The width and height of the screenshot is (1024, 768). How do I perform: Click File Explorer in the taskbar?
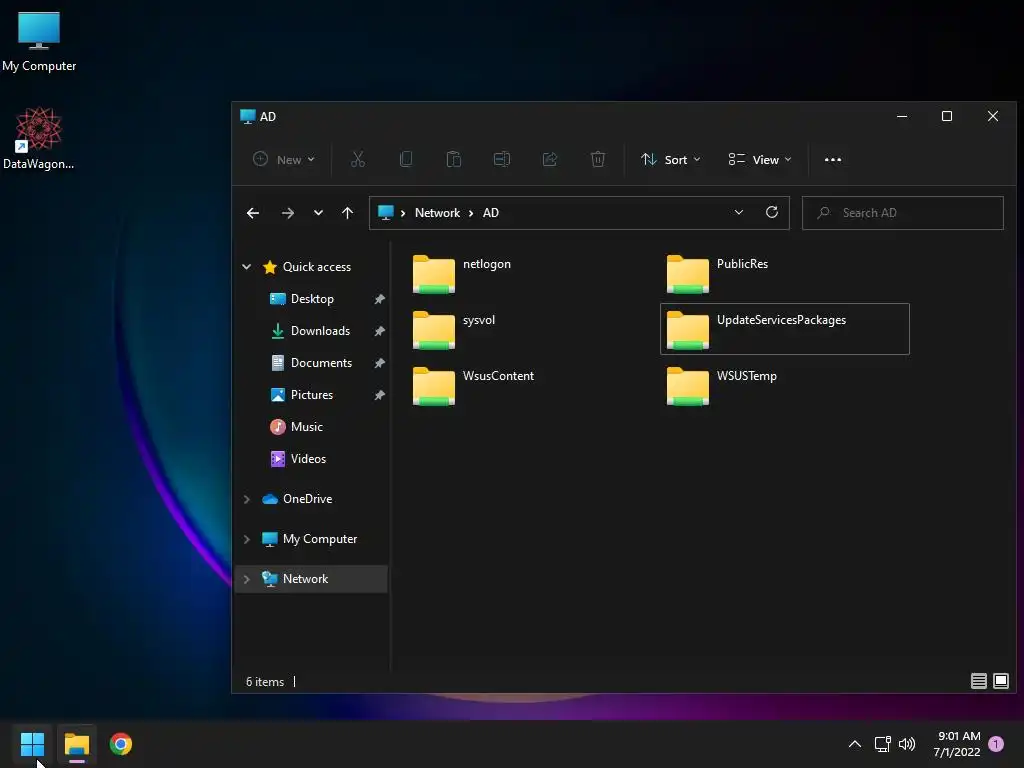(x=76, y=744)
